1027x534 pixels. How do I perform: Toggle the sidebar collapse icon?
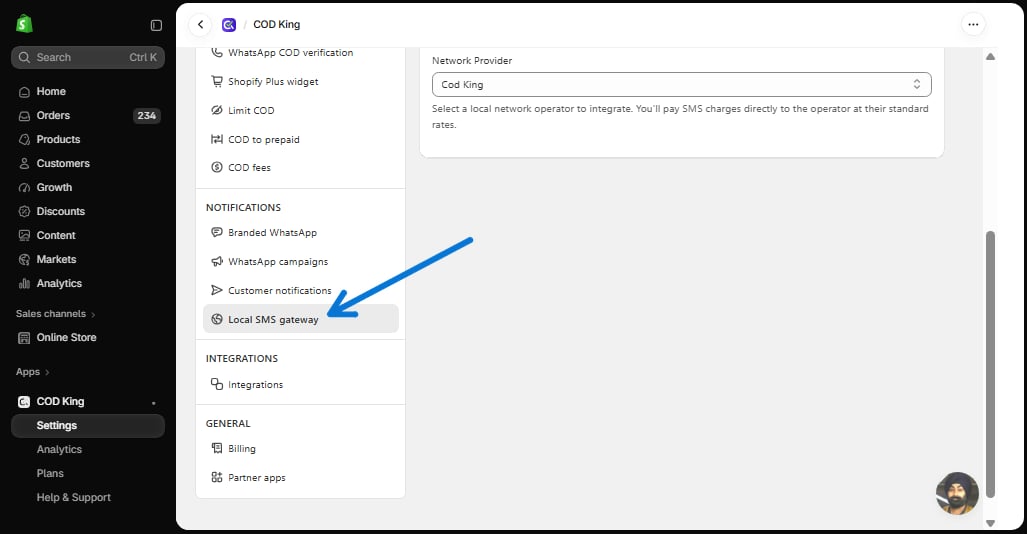point(156,25)
